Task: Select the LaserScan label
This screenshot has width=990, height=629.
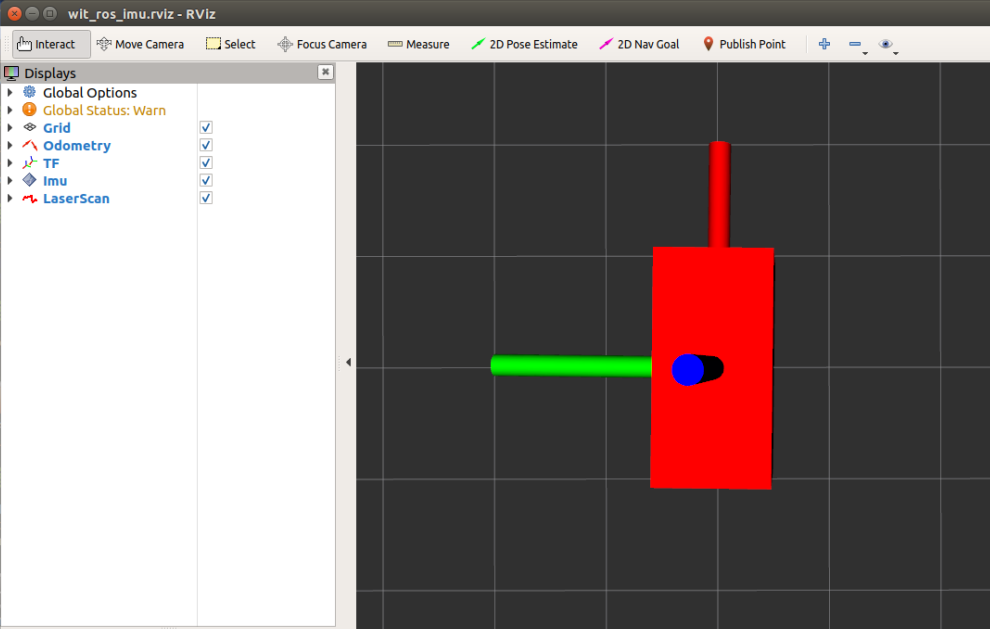Action: tap(76, 199)
